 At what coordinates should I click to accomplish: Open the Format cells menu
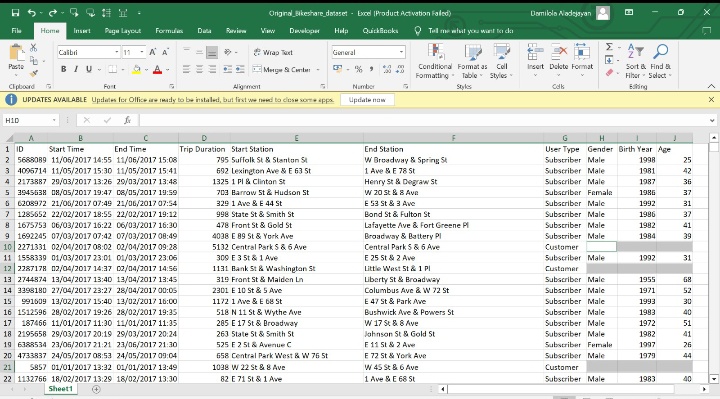(582, 59)
